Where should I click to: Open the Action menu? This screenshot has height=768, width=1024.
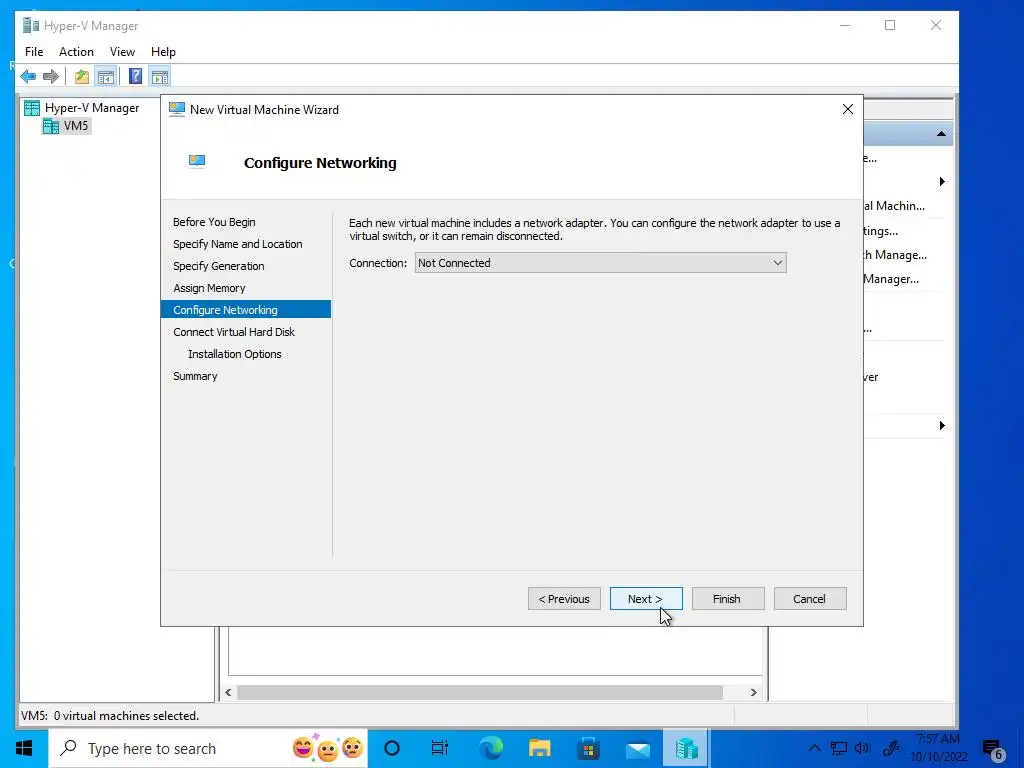point(76,52)
